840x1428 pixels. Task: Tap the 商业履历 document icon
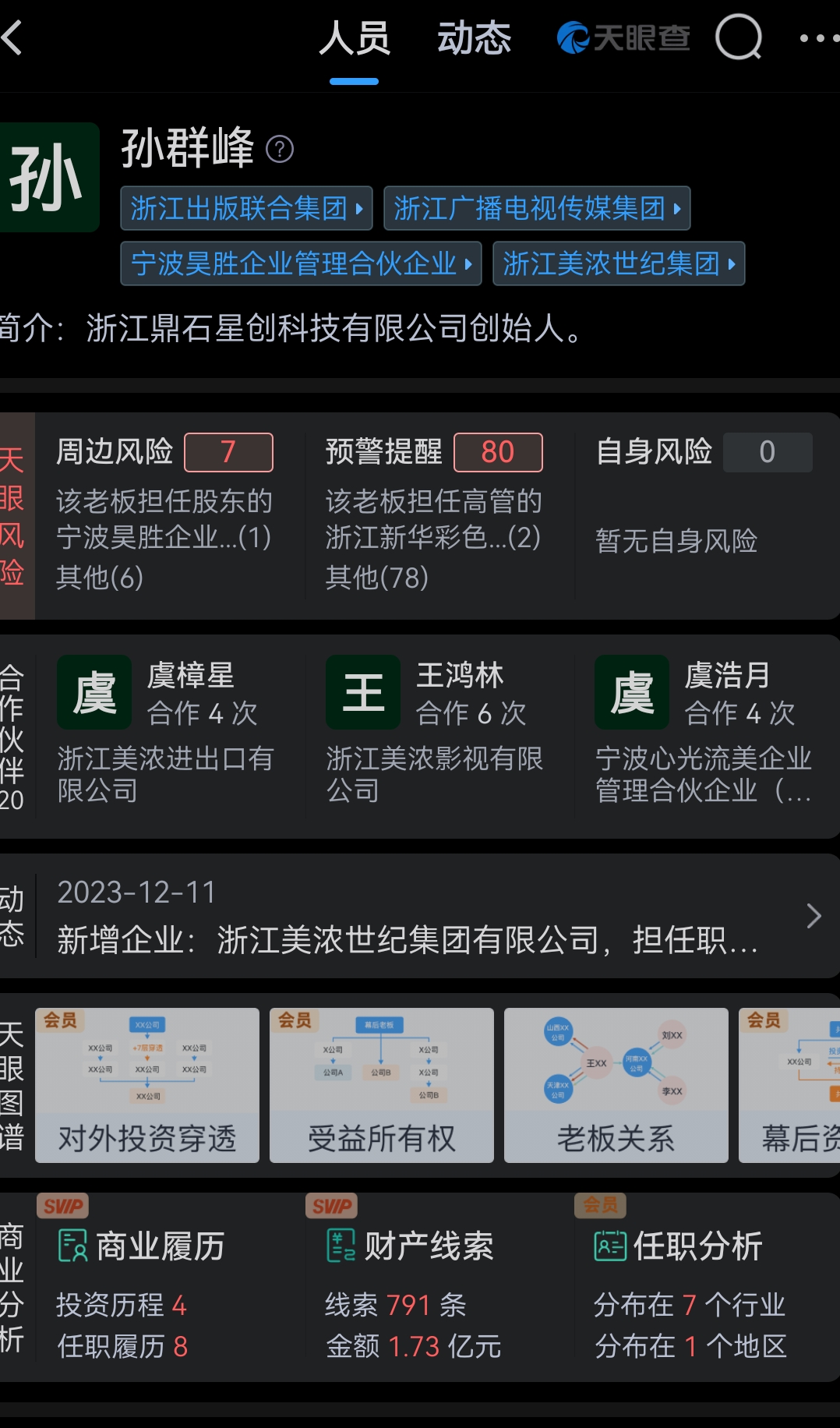73,1246
